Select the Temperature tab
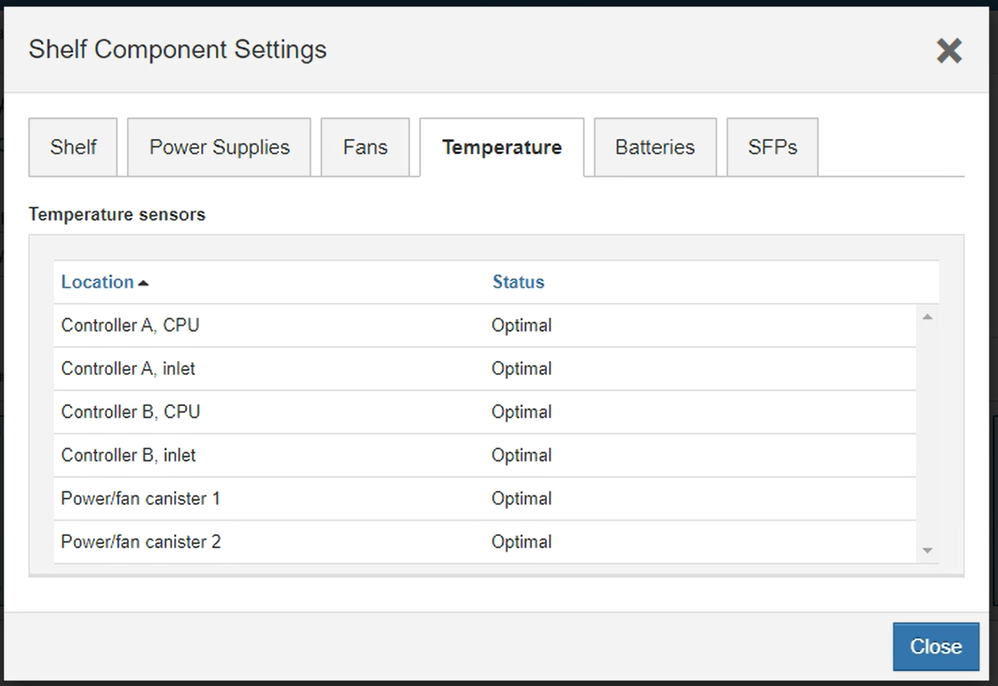Screen dimensions: 998x686 tap(501, 147)
